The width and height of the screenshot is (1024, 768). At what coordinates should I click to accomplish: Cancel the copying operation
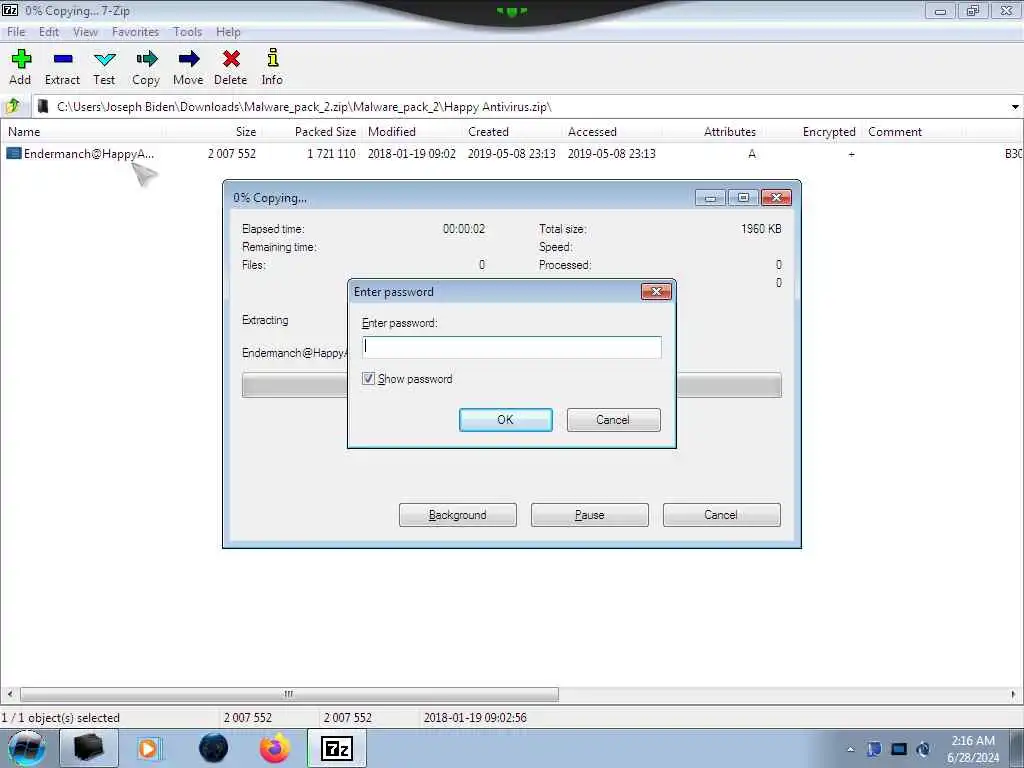[721, 515]
